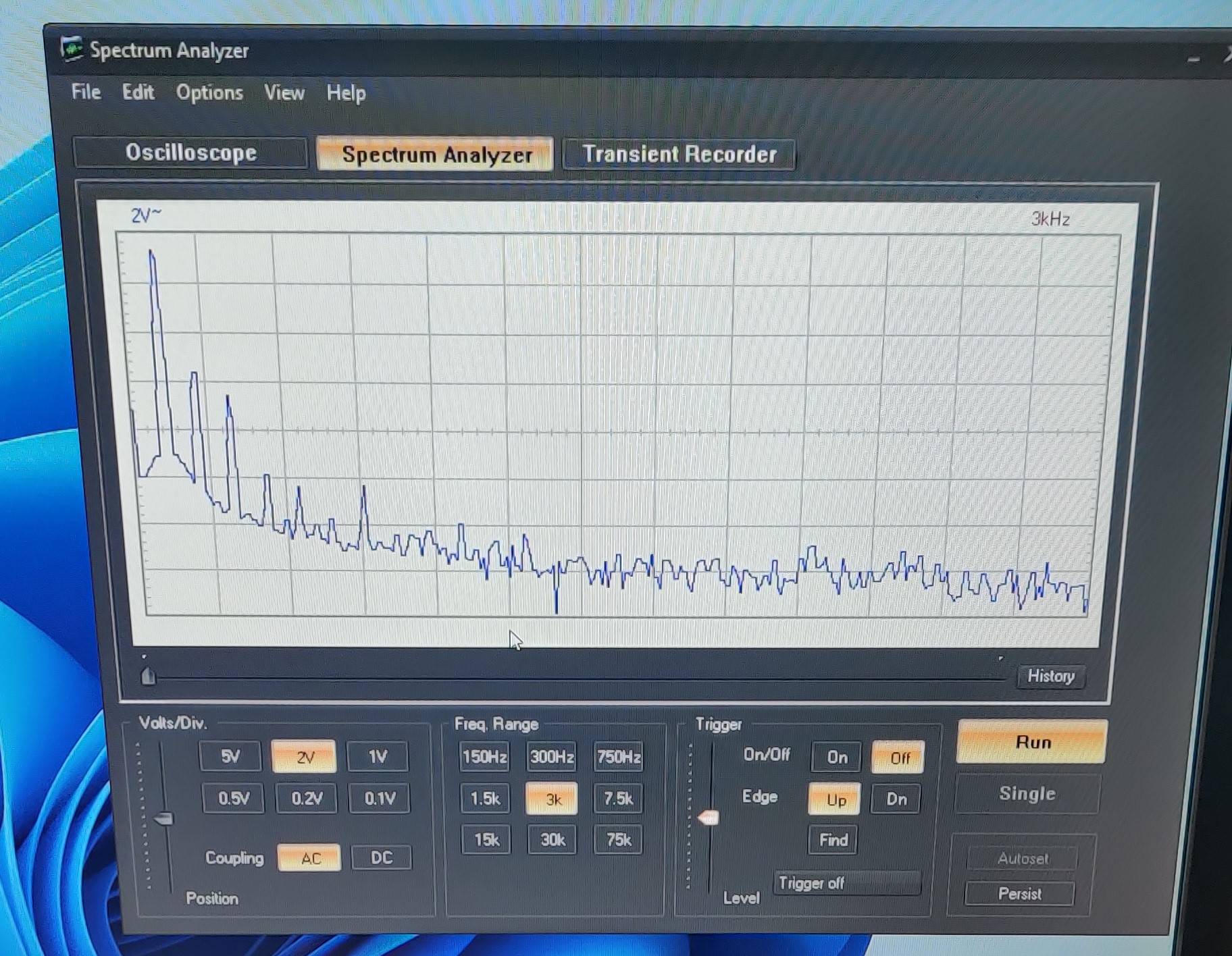Open the Edit menu
This screenshot has height=956, width=1232.
click(x=138, y=92)
